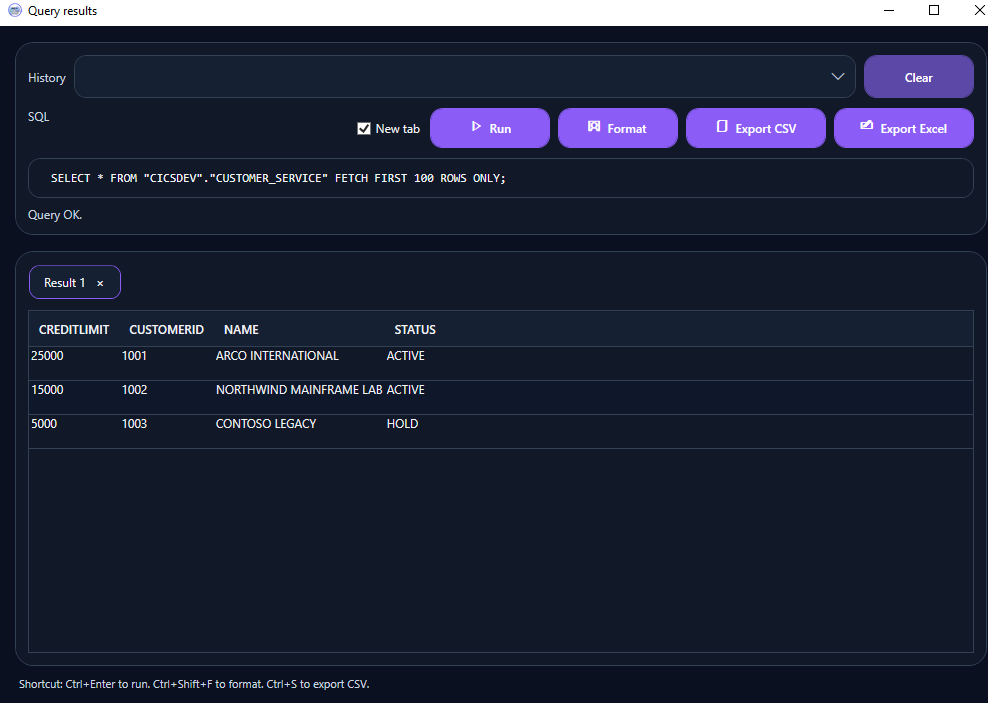This screenshot has width=988, height=703.
Task: Click ACTIVE status for NORTHWIND MAINFRAME LAB
Action: click(x=405, y=390)
